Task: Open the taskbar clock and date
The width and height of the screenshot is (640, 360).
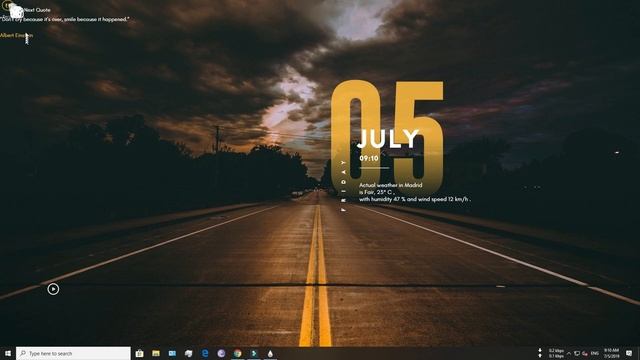Action: tap(611, 353)
